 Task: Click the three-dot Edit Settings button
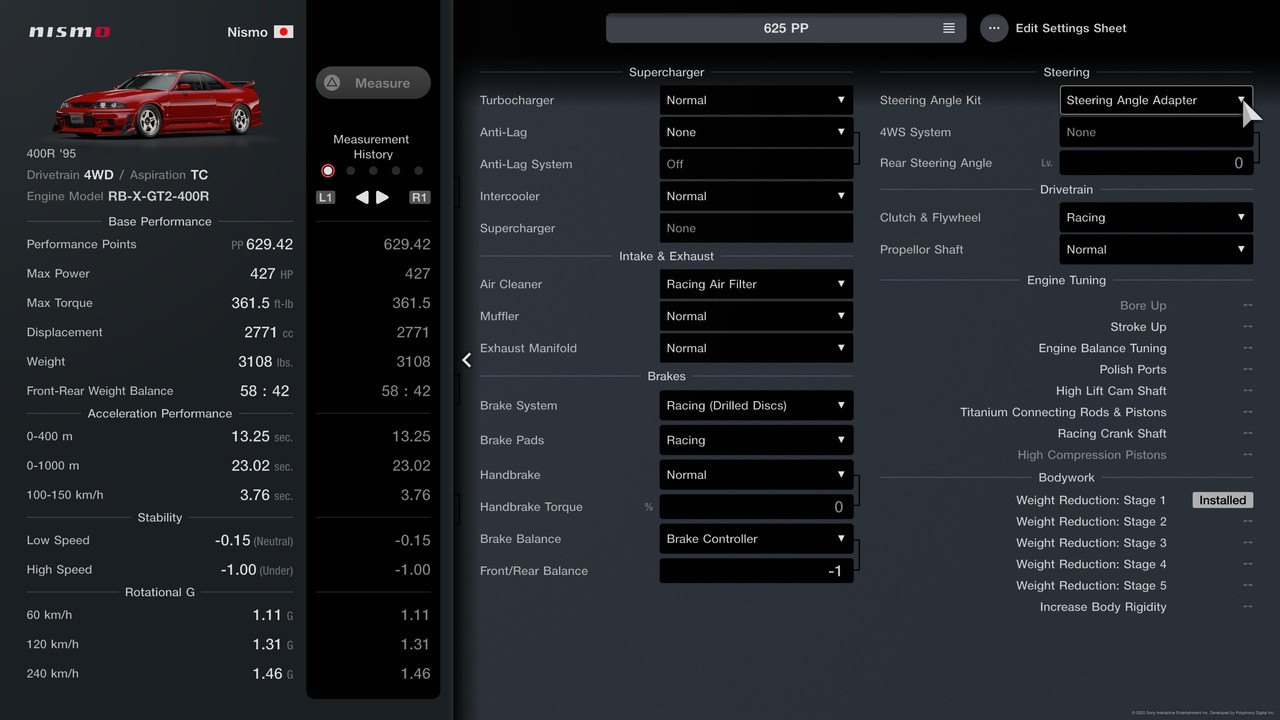(x=994, y=28)
